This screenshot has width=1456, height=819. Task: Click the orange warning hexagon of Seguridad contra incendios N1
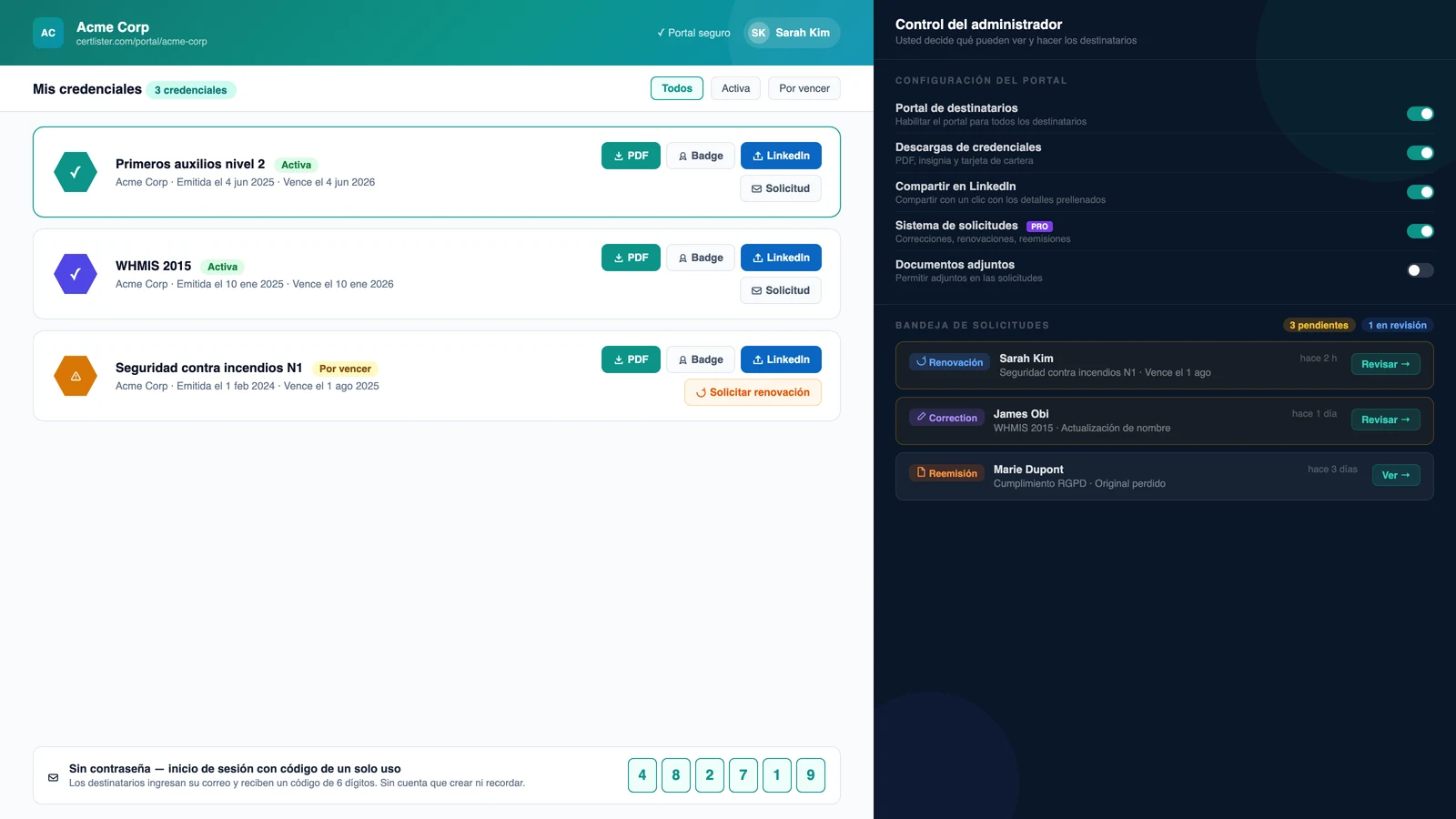[x=76, y=376]
